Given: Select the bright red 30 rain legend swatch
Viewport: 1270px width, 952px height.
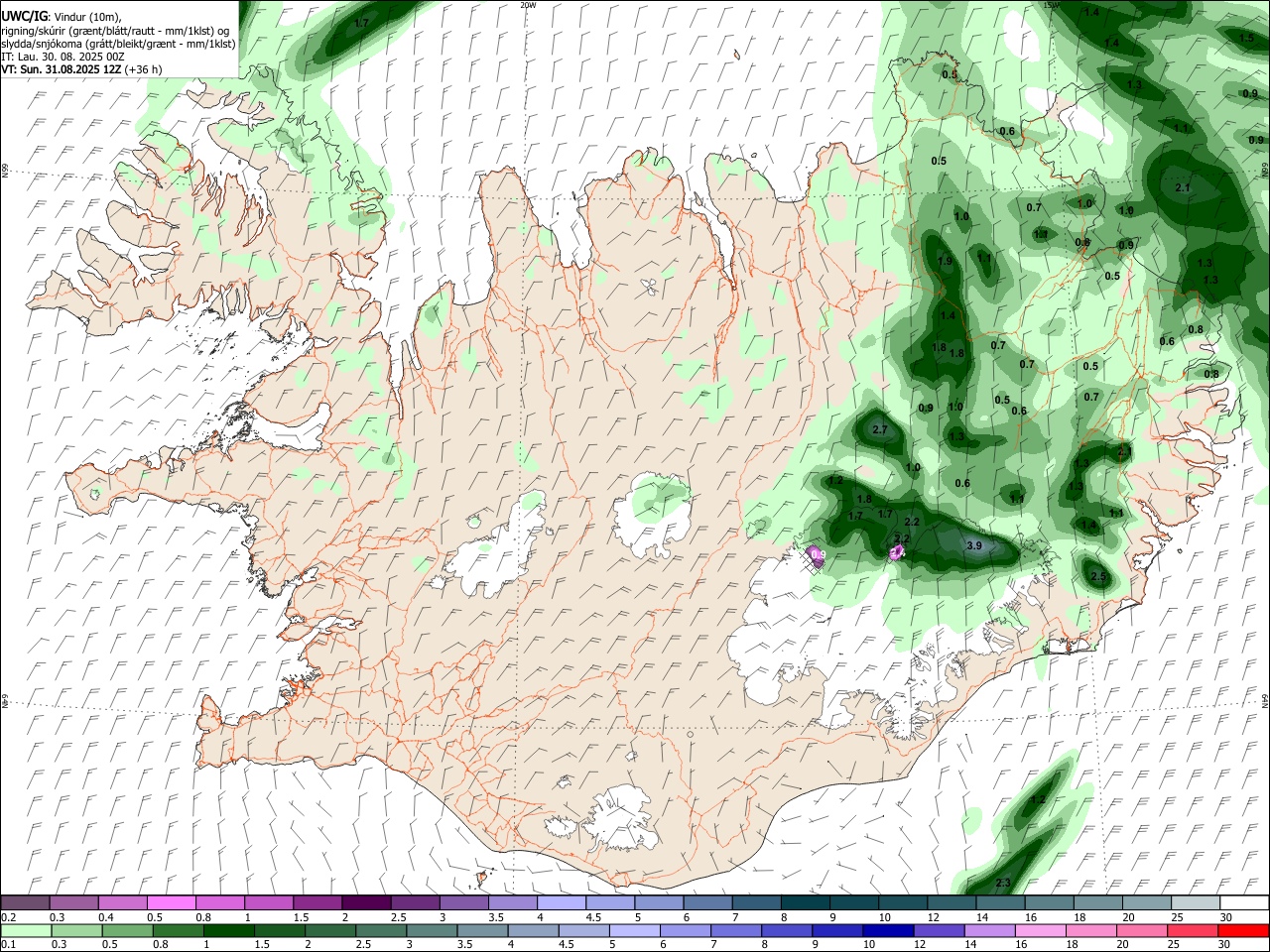Looking at the screenshot, I should (x=1242, y=931).
